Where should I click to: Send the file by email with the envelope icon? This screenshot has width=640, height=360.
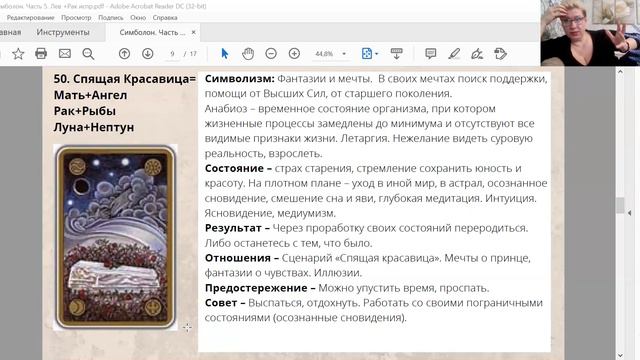[65, 53]
